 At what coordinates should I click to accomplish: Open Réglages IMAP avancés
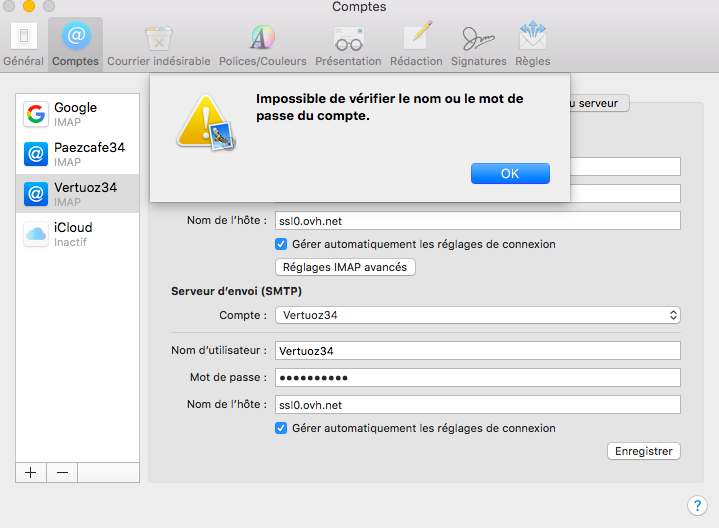344,267
